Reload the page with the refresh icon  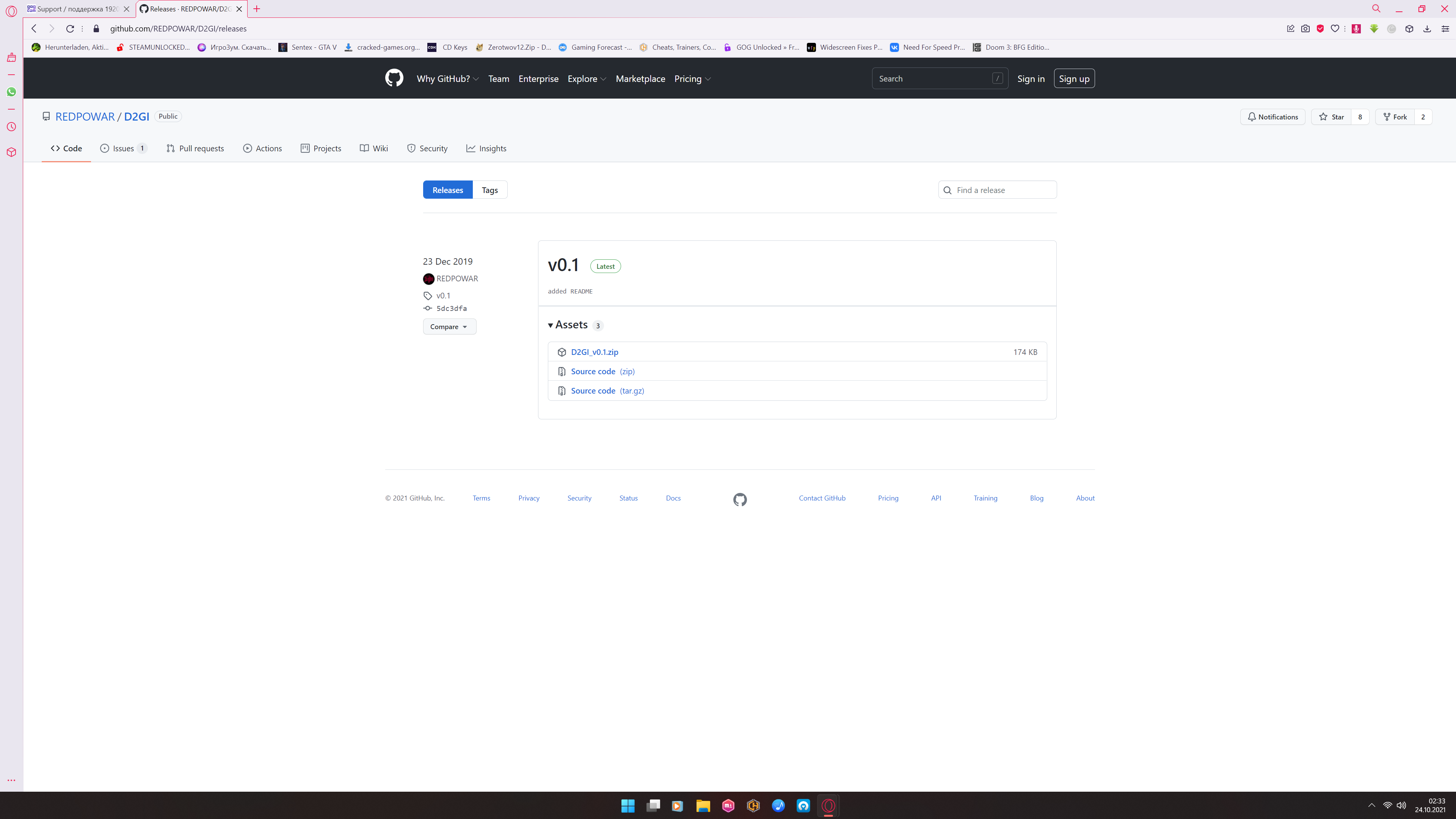pos(70,28)
